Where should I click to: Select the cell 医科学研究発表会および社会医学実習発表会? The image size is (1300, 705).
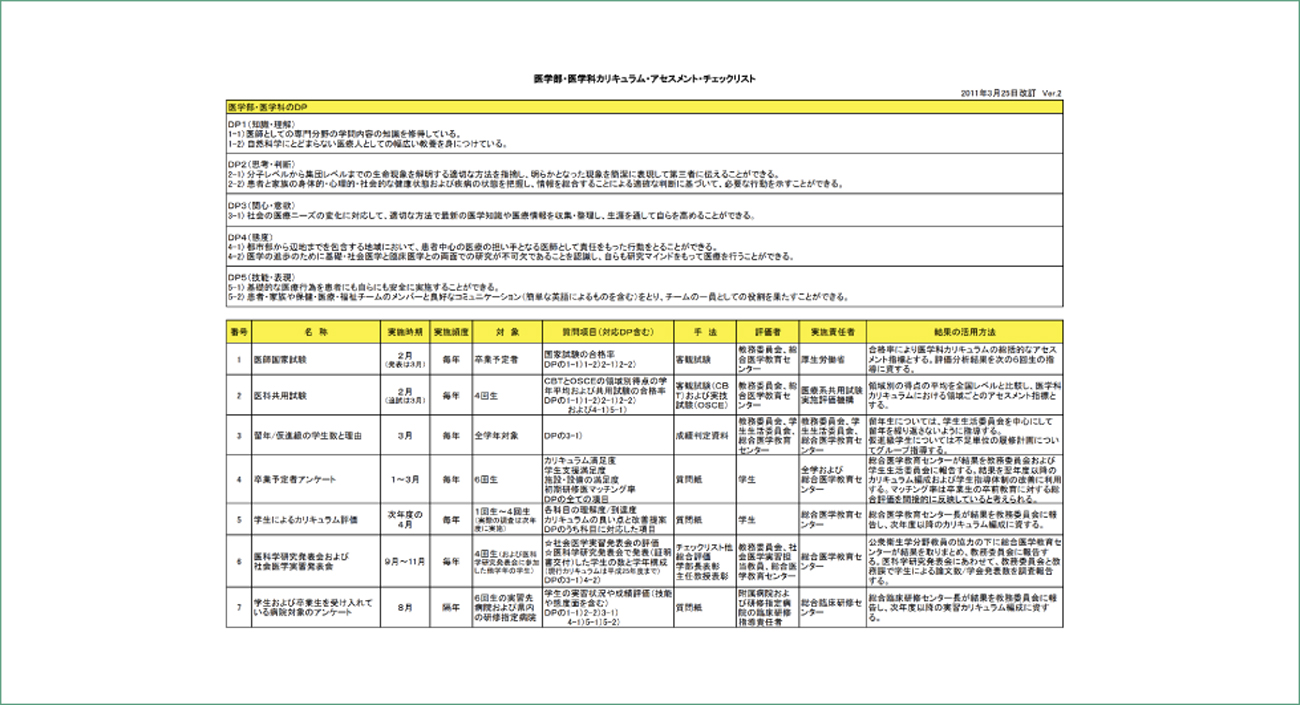tap(315, 561)
